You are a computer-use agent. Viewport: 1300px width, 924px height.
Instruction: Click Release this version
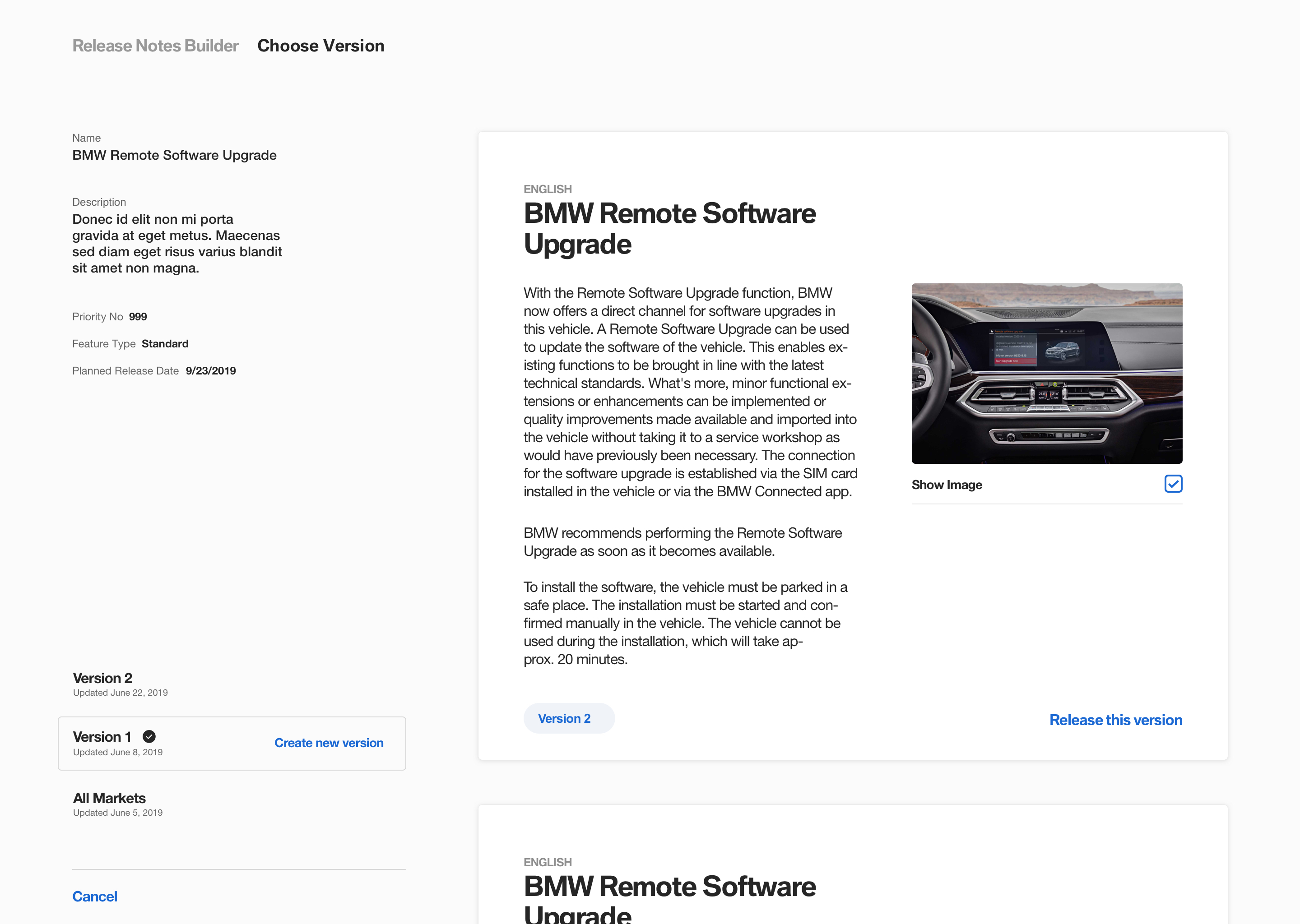pos(1115,720)
